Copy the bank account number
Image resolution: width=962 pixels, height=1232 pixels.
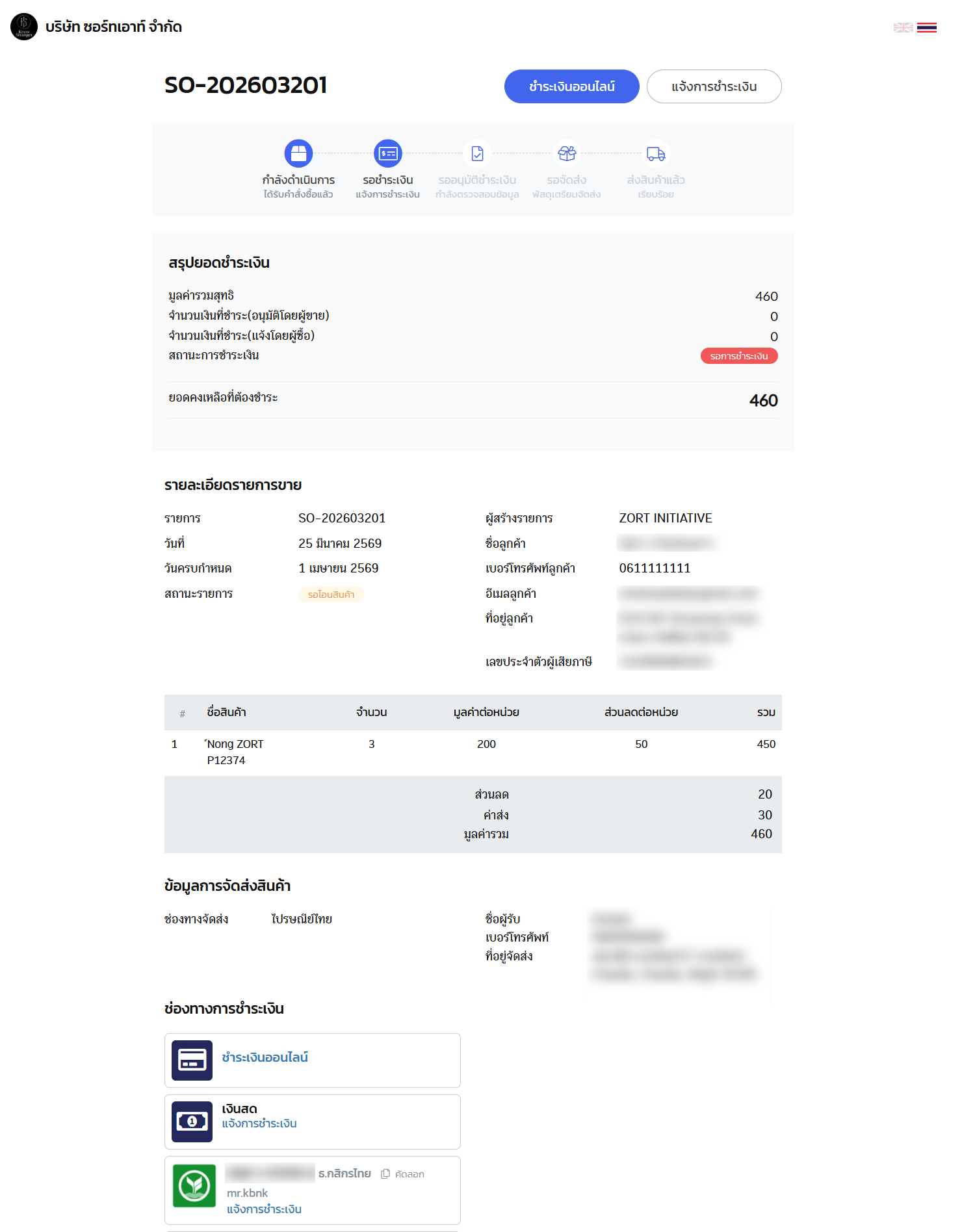tap(403, 1174)
